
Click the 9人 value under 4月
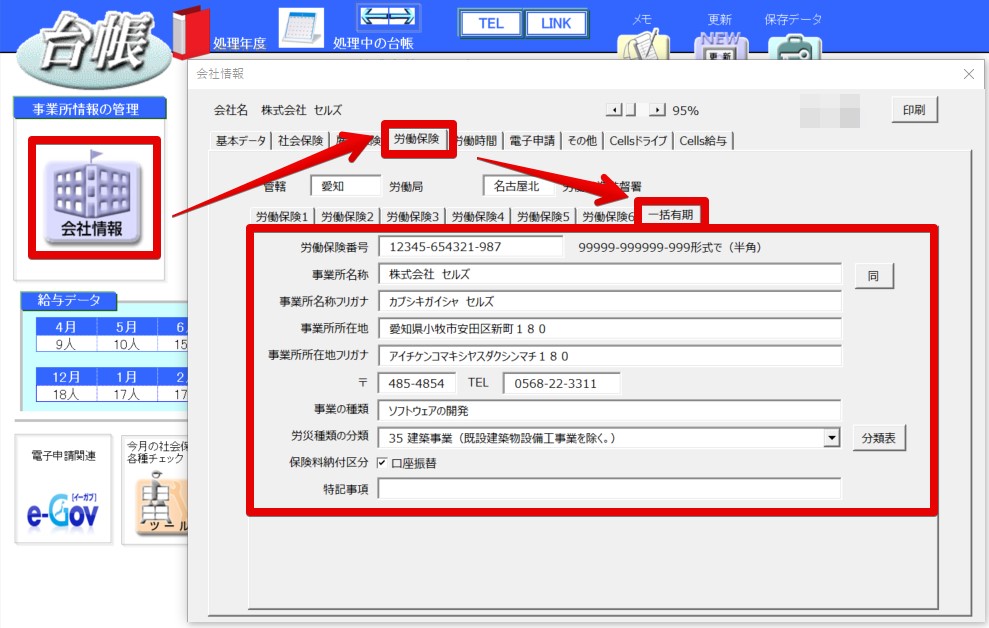[x=66, y=344]
